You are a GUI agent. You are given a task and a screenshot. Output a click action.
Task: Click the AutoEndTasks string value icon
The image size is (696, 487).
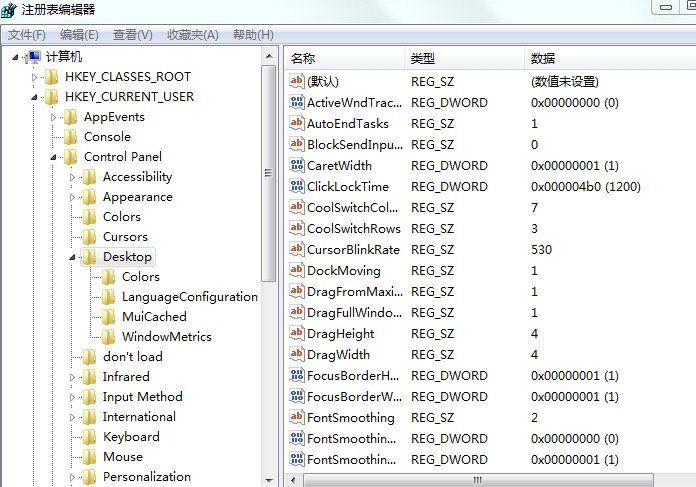(296, 123)
